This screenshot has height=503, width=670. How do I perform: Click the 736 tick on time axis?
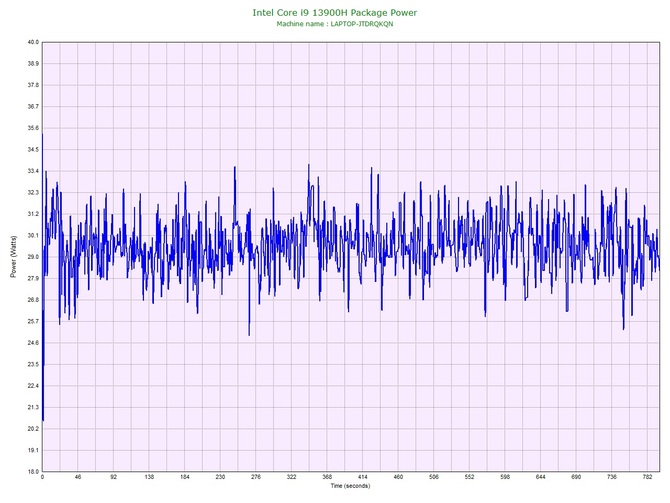pyautogui.click(x=612, y=477)
